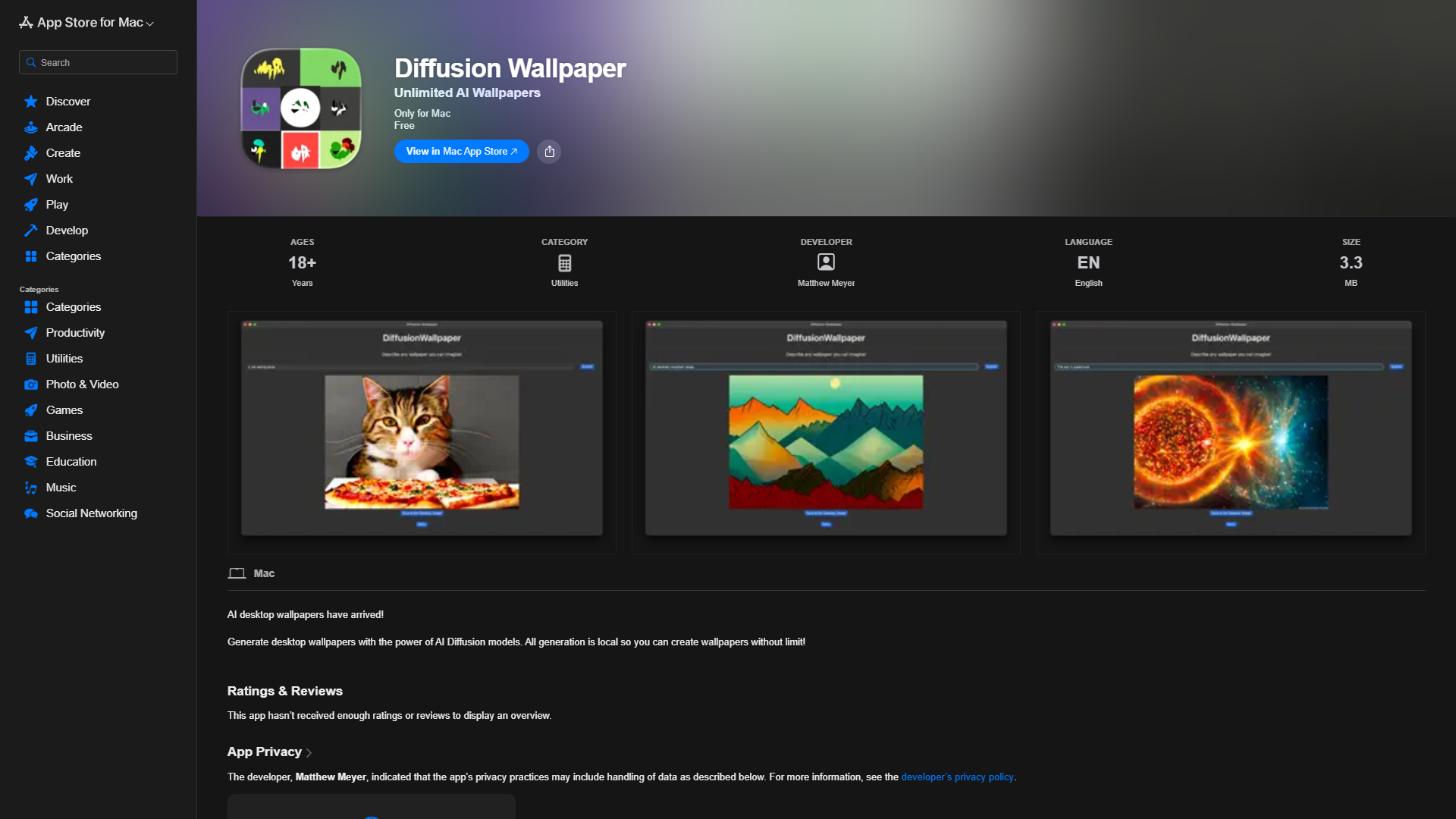This screenshot has width=1456, height=819.
Task: Click the 3.3 size value
Action: click(1351, 262)
